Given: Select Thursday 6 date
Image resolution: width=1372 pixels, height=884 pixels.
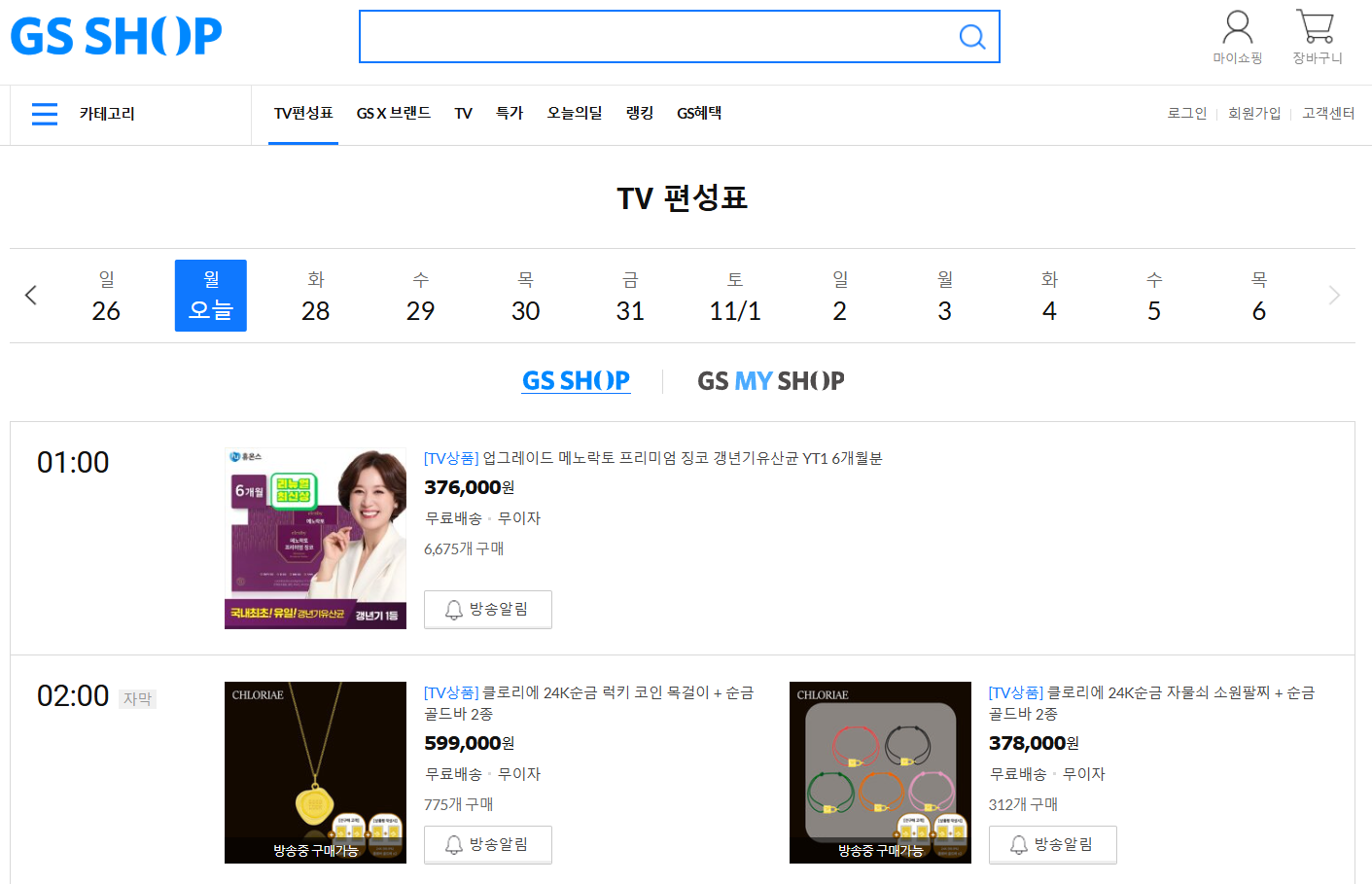Looking at the screenshot, I should [1259, 296].
